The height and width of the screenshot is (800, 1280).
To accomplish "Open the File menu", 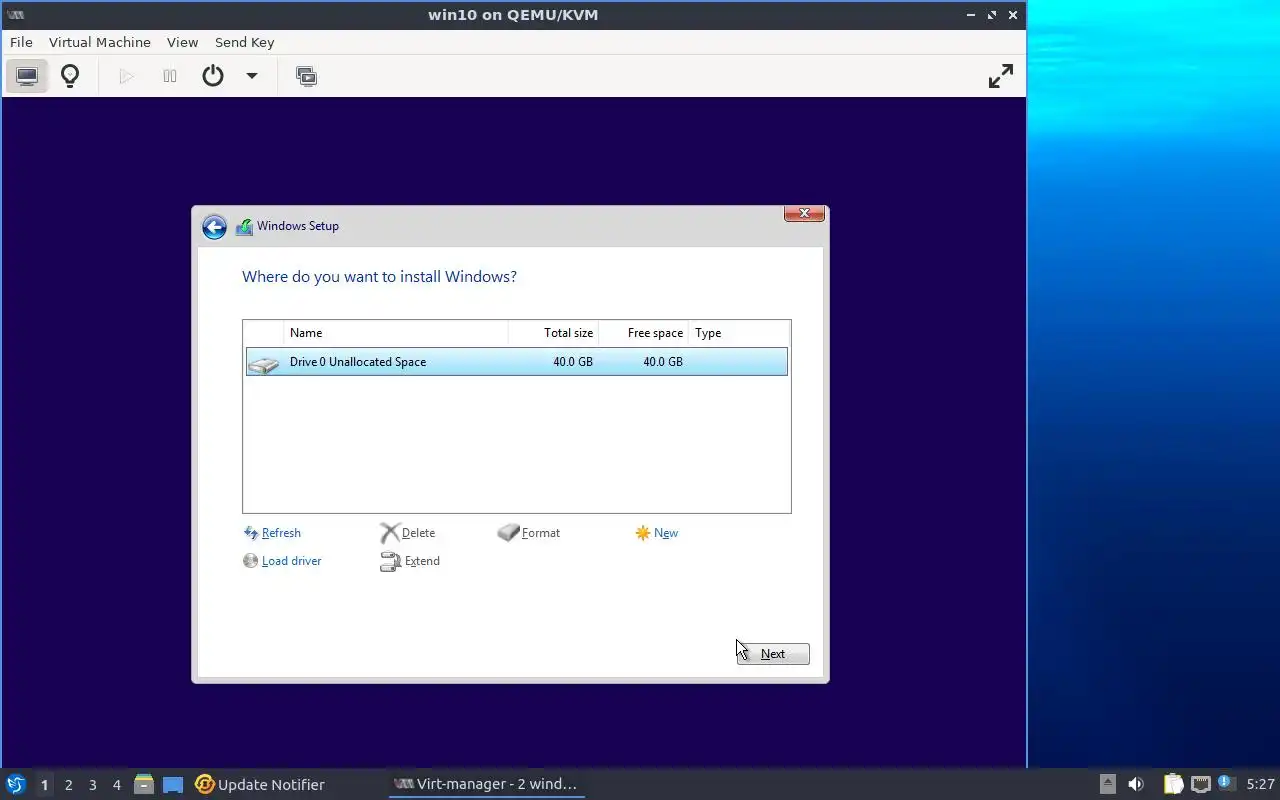I will pos(21,42).
